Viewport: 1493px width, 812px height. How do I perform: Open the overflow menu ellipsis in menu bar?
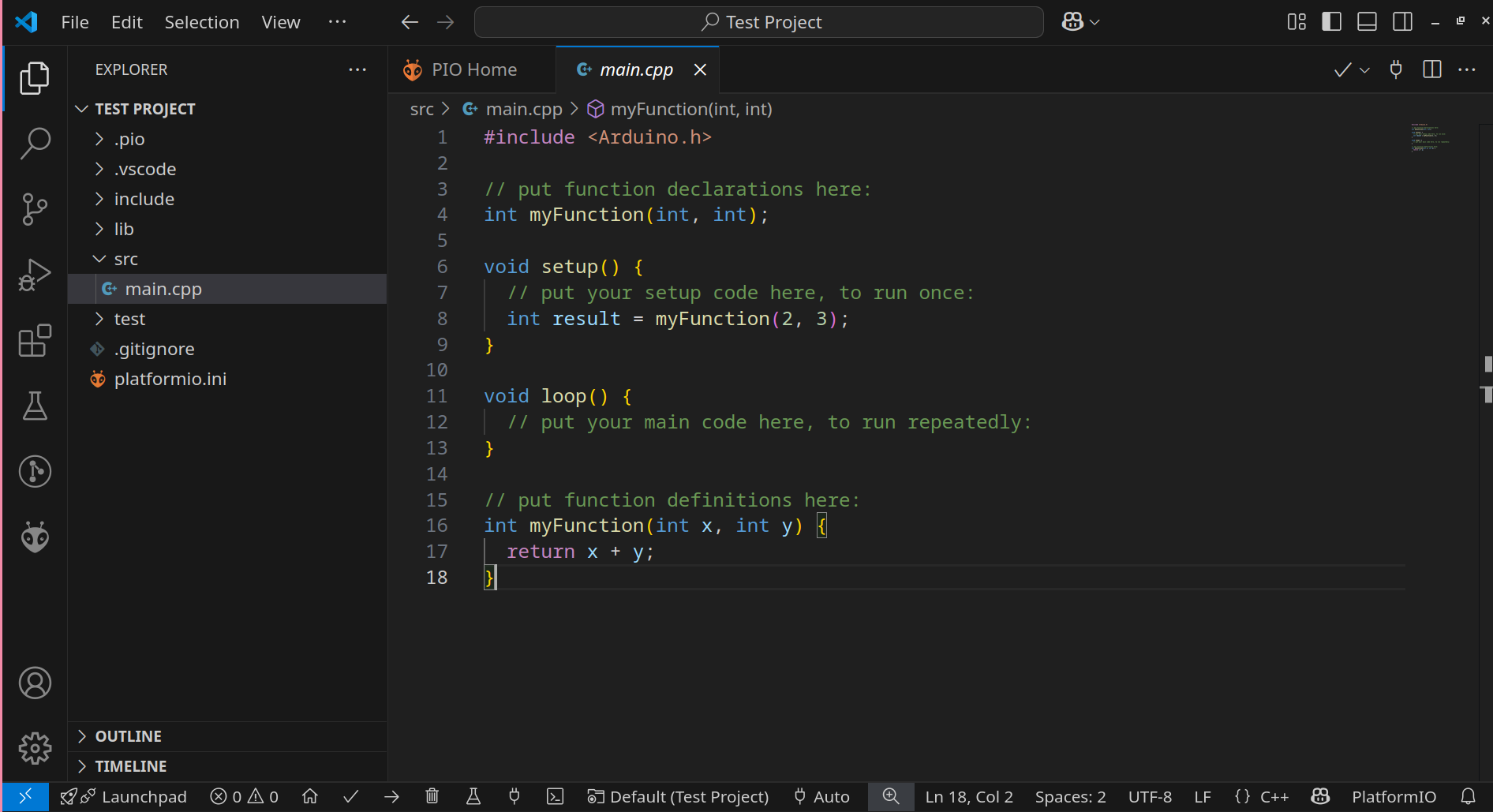[338, 22]
